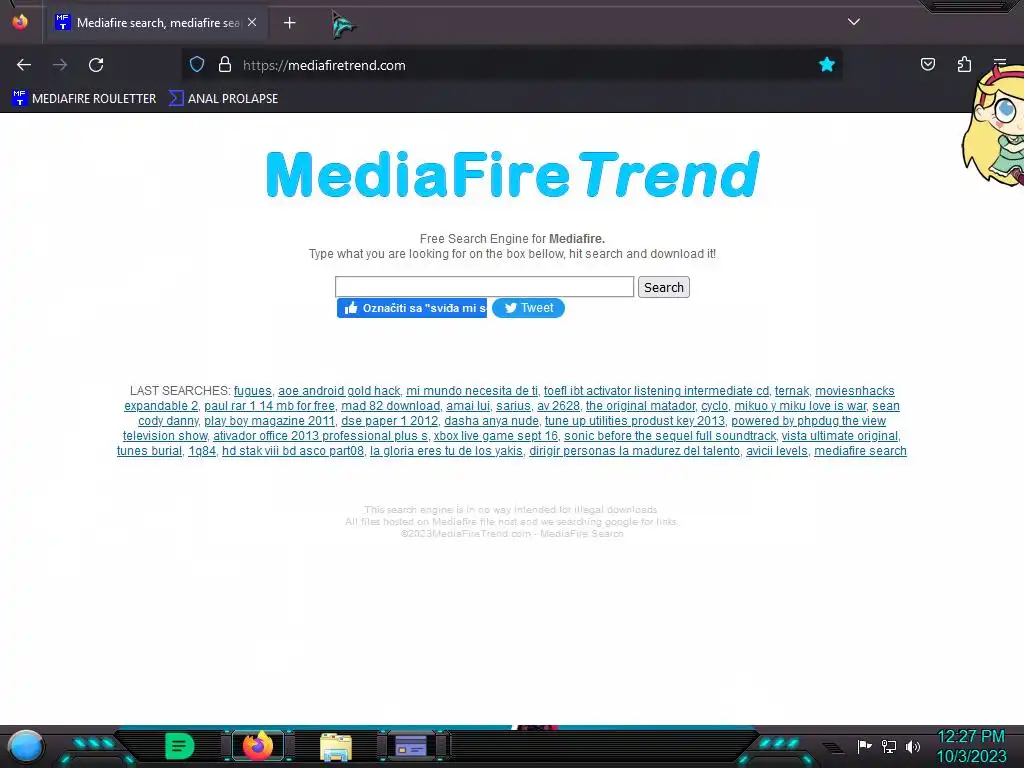Open 'mikuo y miku love is war' link
This screenshot has height=768, width=1024.
(x=800, y=406)
